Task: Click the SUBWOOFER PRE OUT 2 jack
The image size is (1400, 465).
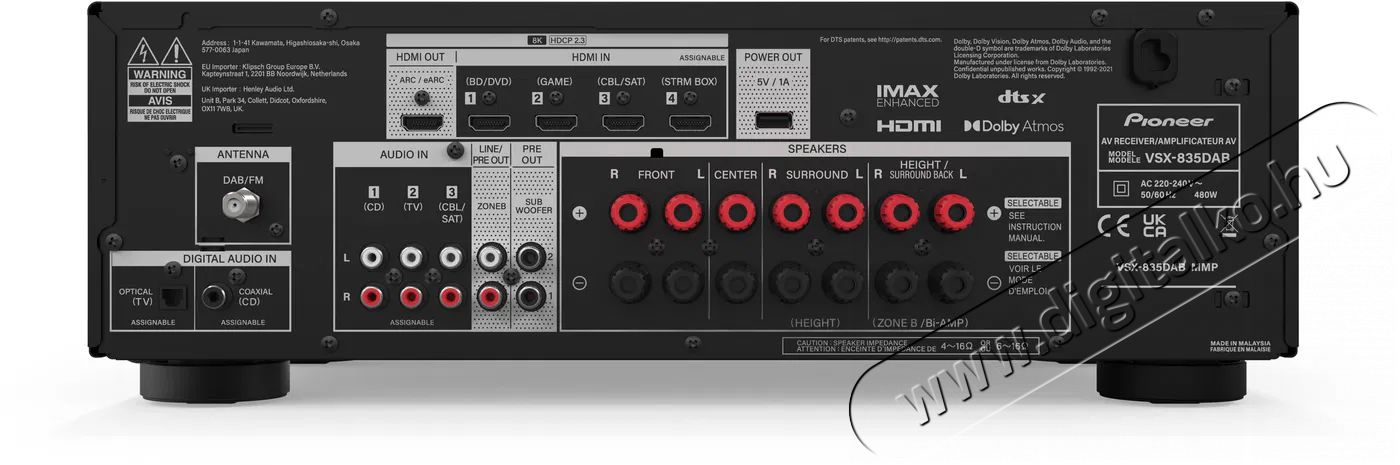Action: pyautogui.click(x=526, y=258)
